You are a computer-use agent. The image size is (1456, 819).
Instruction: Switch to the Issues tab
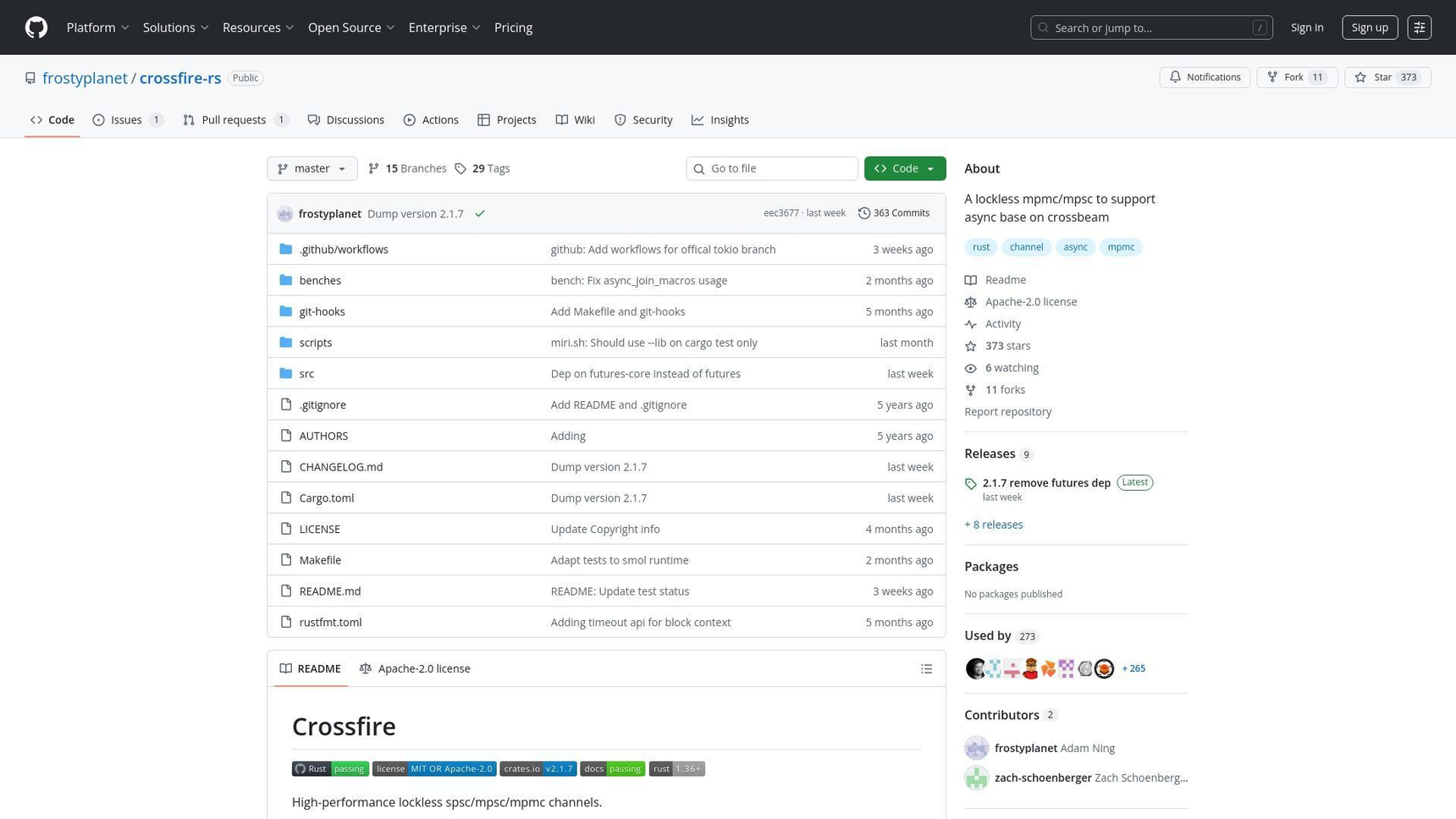[x=128, y=120]
